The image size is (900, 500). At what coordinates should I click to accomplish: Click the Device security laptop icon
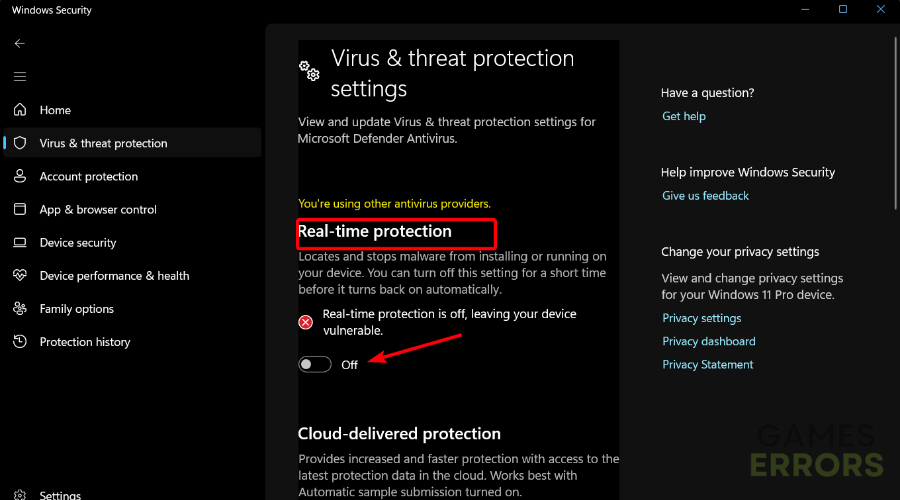pyautogui.click(x=19, y=242)
